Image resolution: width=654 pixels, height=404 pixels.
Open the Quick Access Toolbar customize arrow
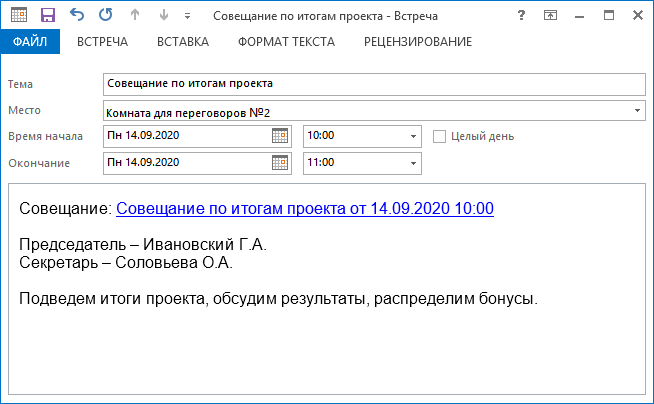[189, 16]
